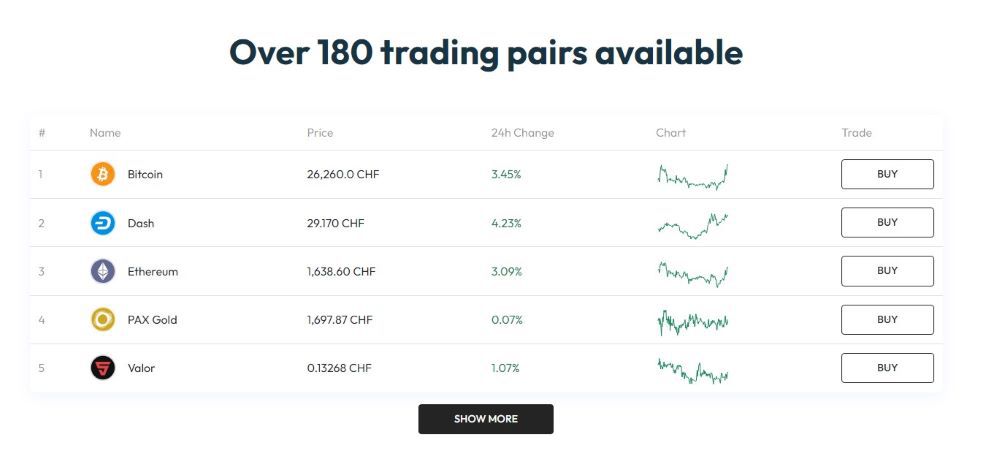Viewport: 1000px width, 473px height.
Task: Open the Ethereum price chart sparkline
Action: coord(692,272)
